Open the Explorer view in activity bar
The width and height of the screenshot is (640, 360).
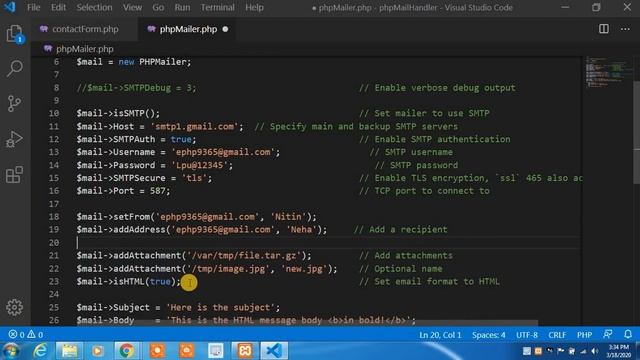pos(15,34)
